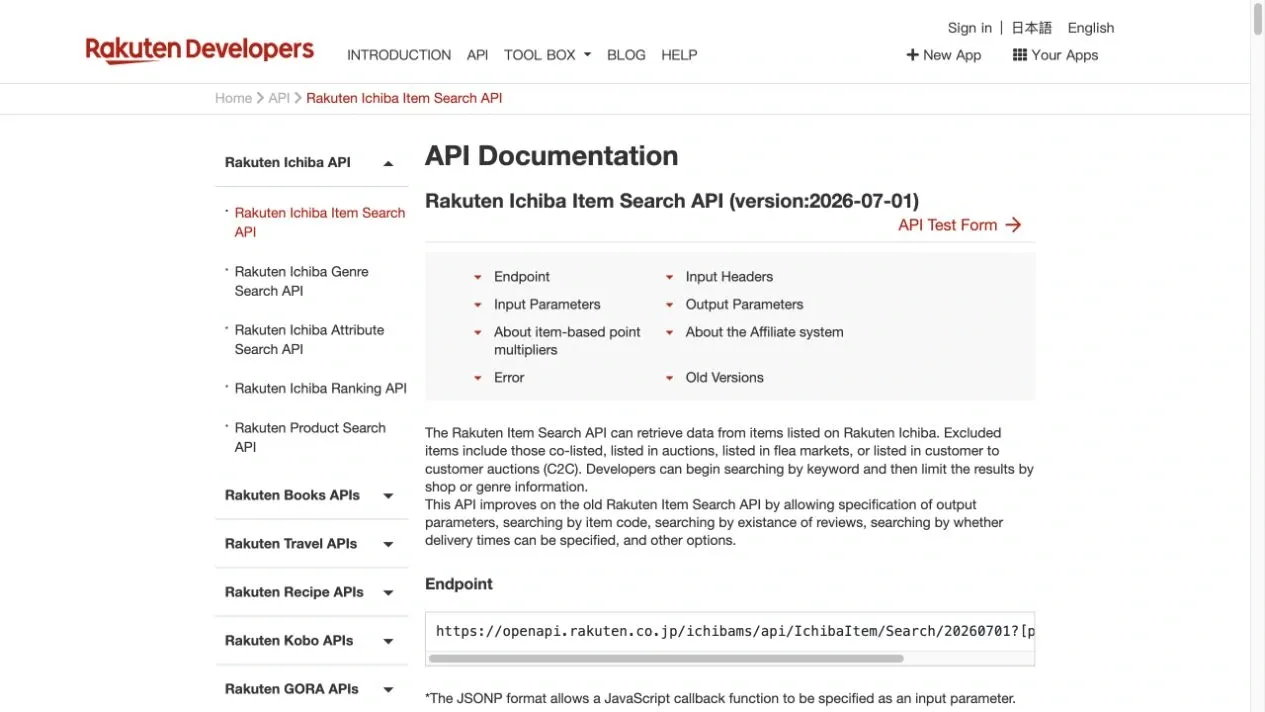Jump to the Error anchor link

point(509,377)
